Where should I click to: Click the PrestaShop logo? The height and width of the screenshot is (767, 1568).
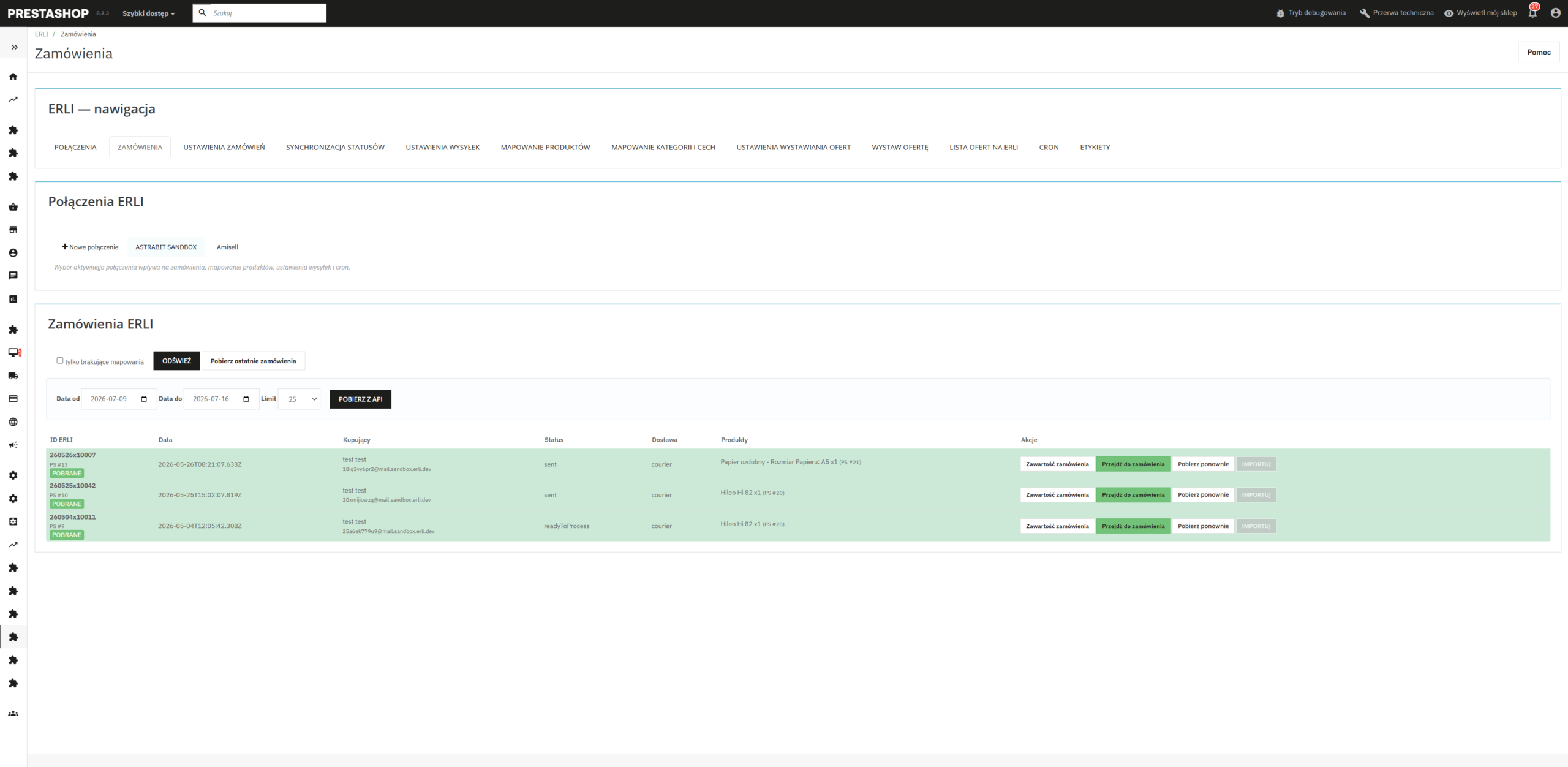[48, 13]
